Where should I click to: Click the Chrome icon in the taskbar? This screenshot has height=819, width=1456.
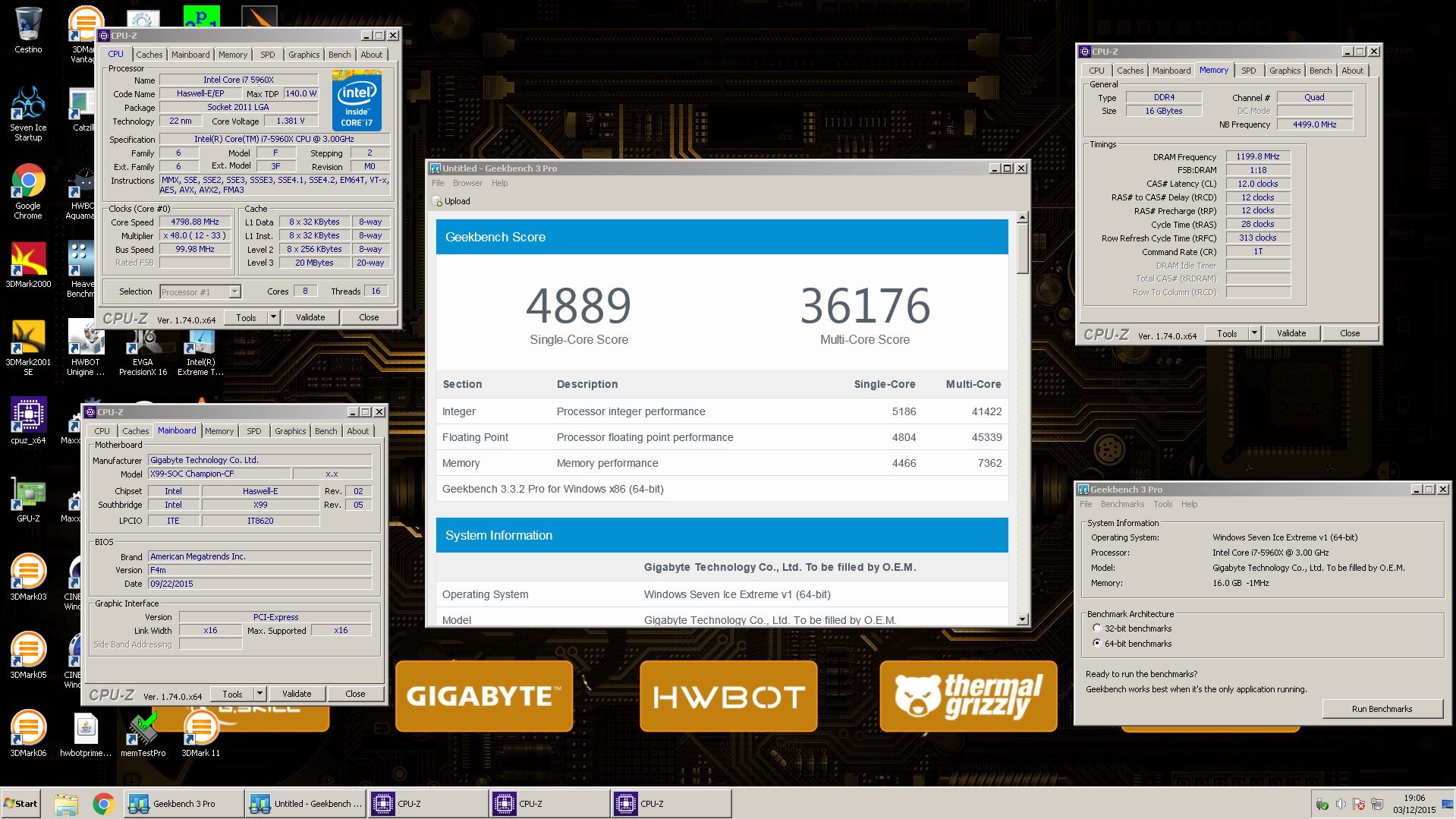click(103, 804)
